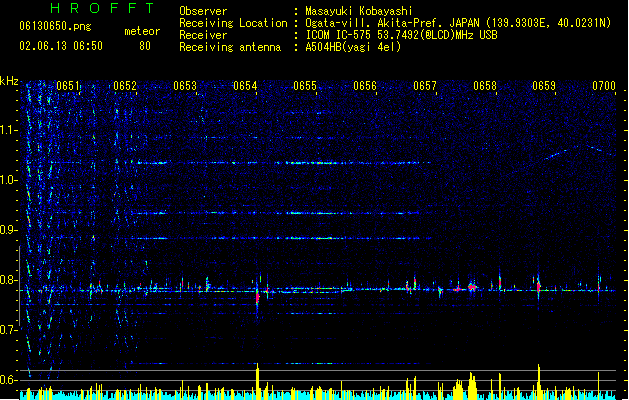Select the filename 06130650.png
The image size is (629, 400).
pyautogui.click(x=55, y=26)
